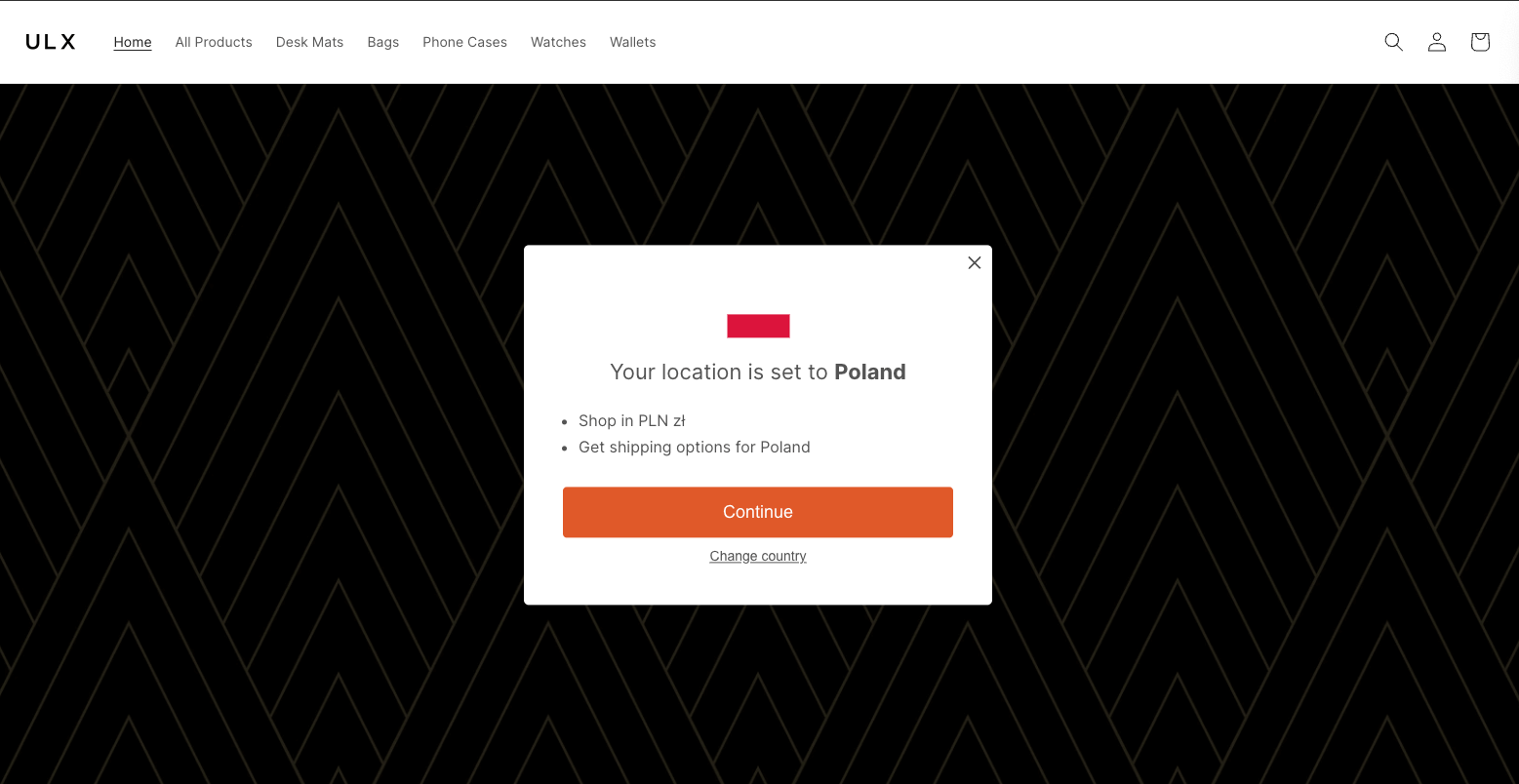Click the Shop in PLN zł bullet
Viewport: 1519px width, 784px height.
(x=632, y=420)
